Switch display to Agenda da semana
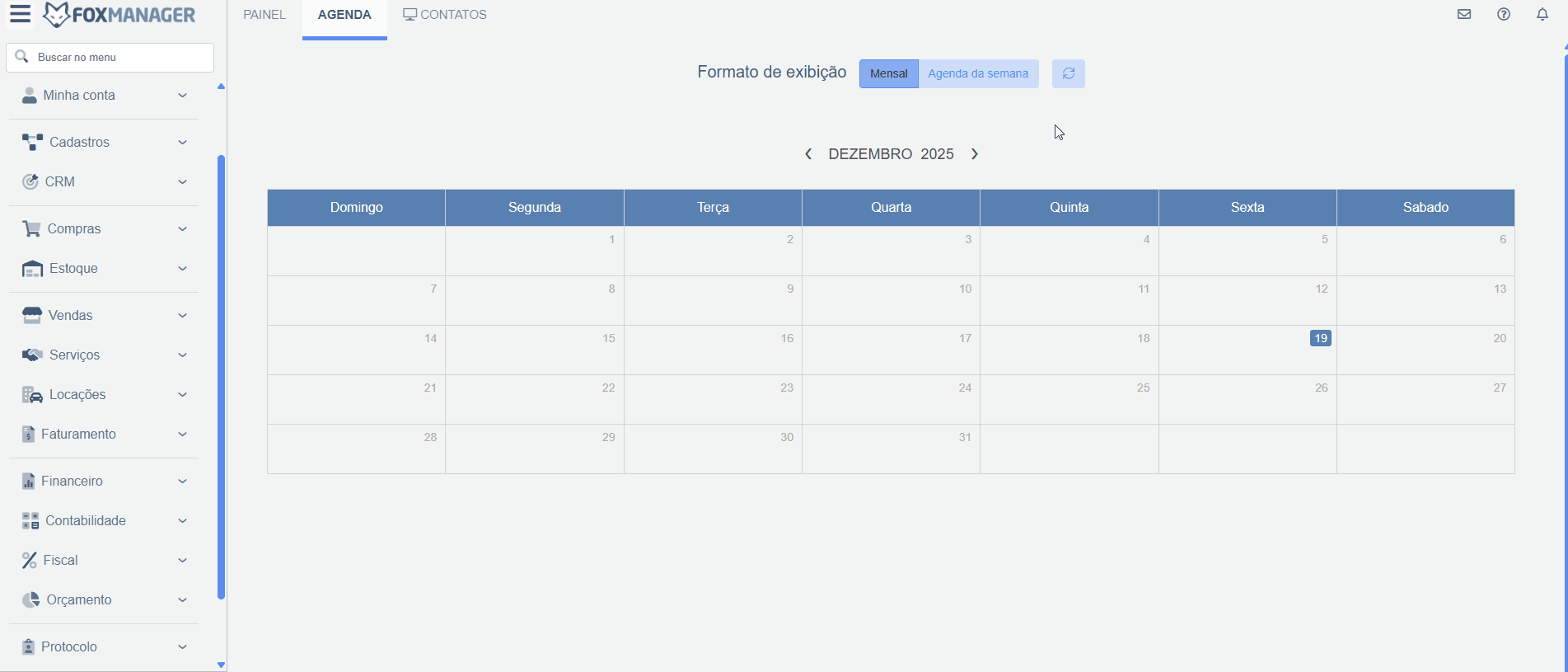This screenshot has width=1568, height=672. (x=978, y=73)
